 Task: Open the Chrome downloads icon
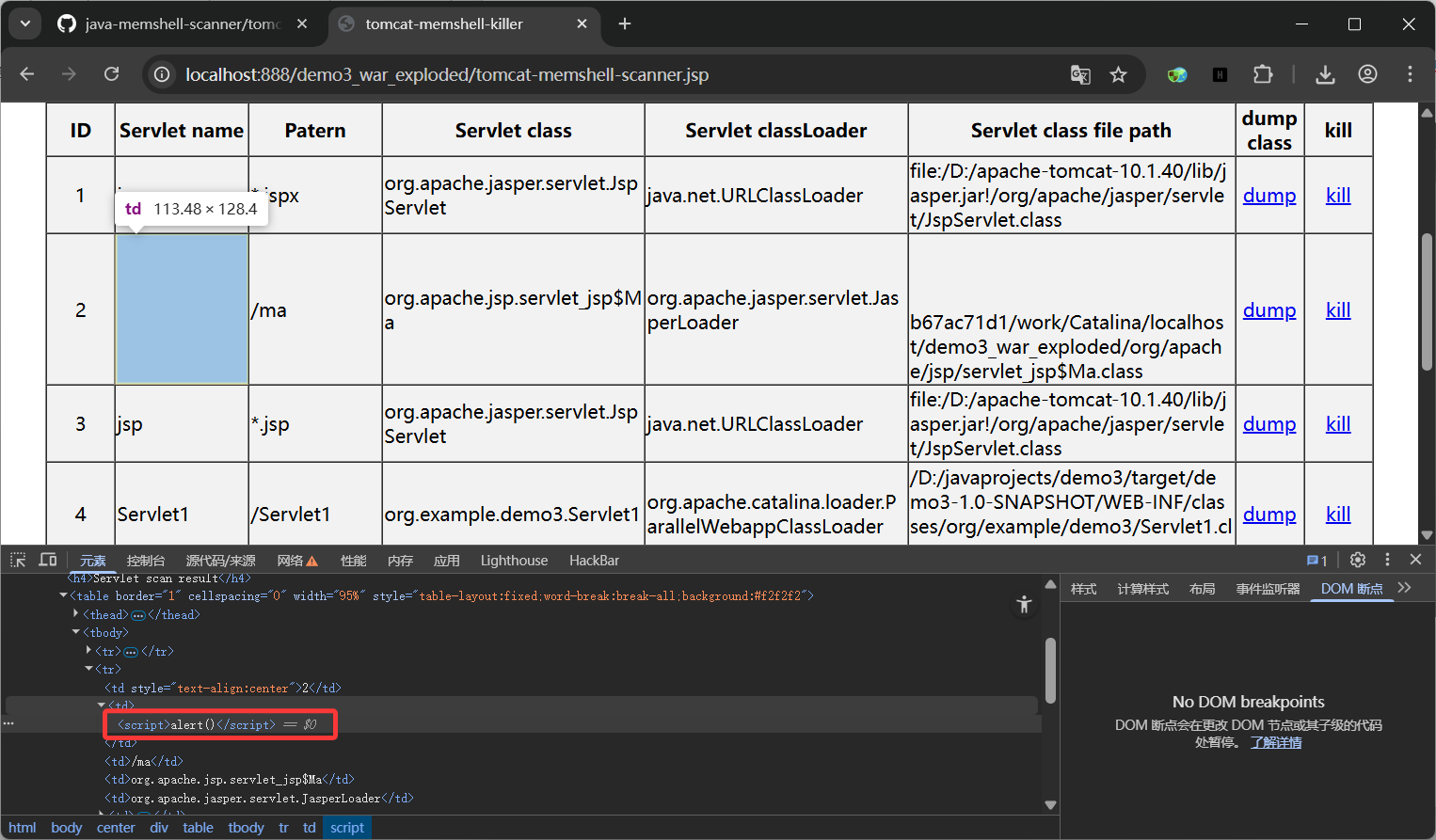click(1325, 74)
